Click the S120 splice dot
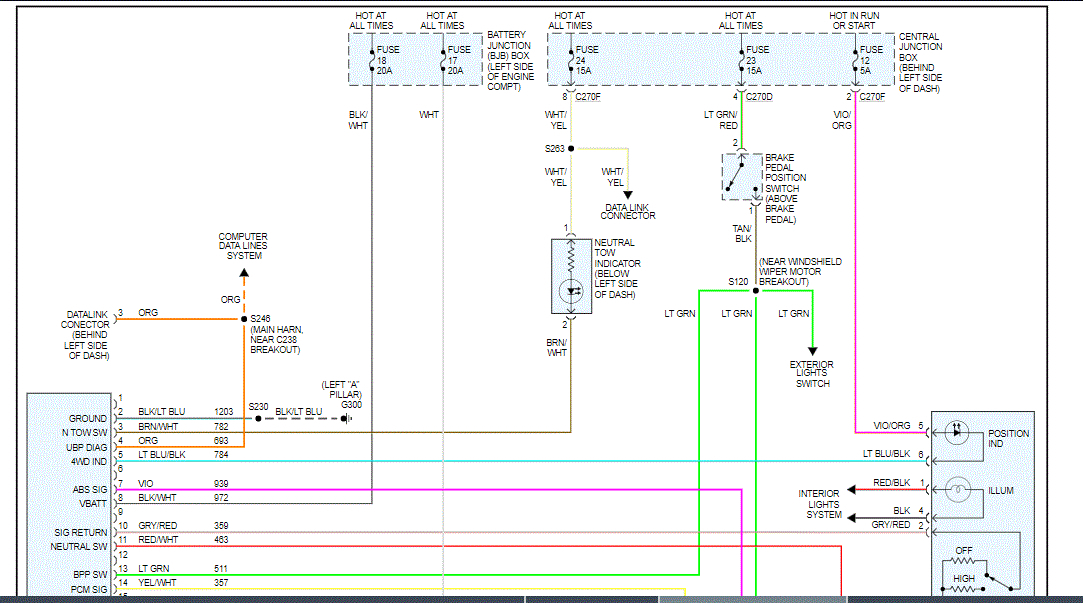This screenshot has width=1083, height=603. 755,291
